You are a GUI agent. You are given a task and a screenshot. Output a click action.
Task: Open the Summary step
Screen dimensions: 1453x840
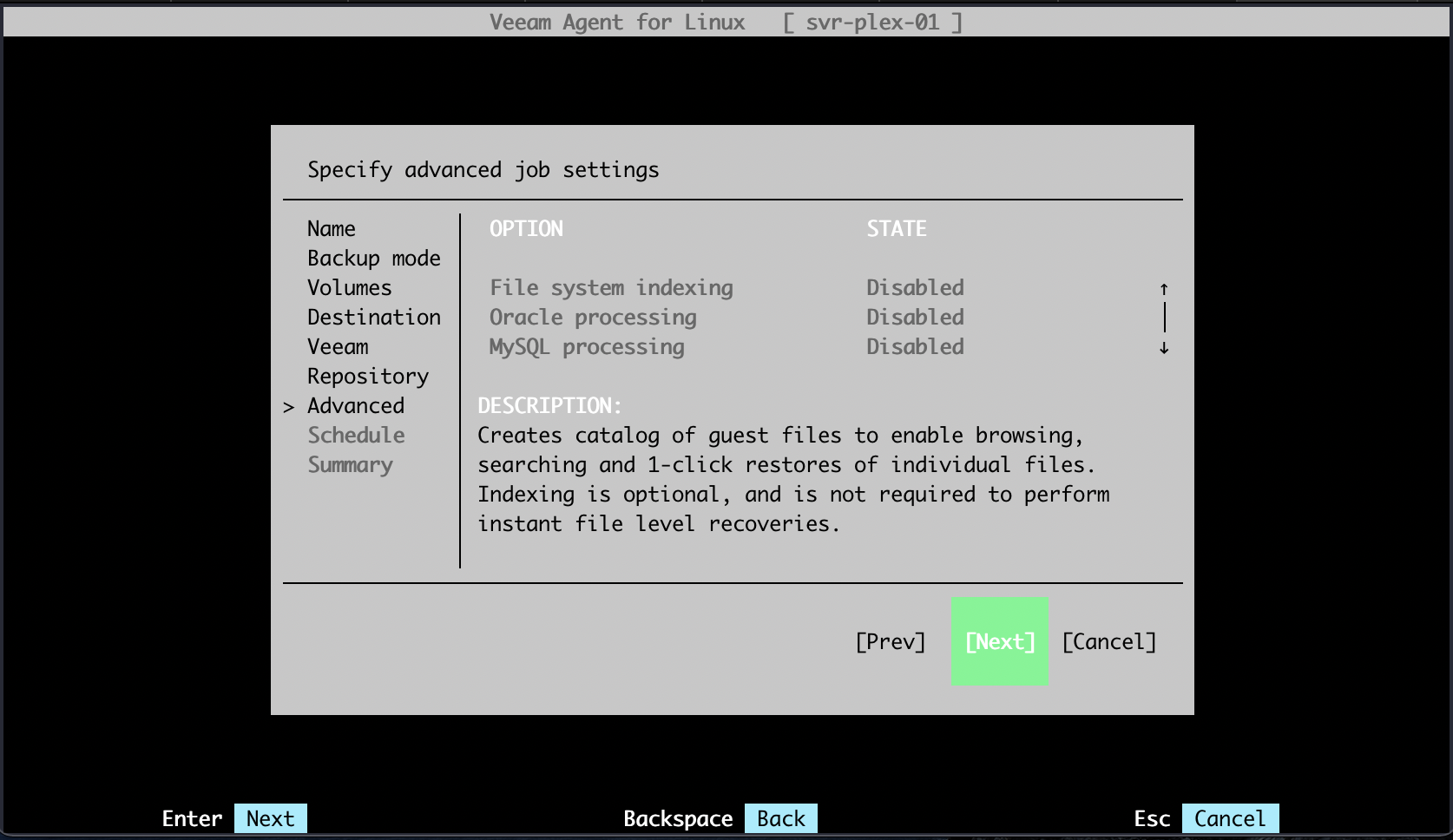[x=350, y=464]
